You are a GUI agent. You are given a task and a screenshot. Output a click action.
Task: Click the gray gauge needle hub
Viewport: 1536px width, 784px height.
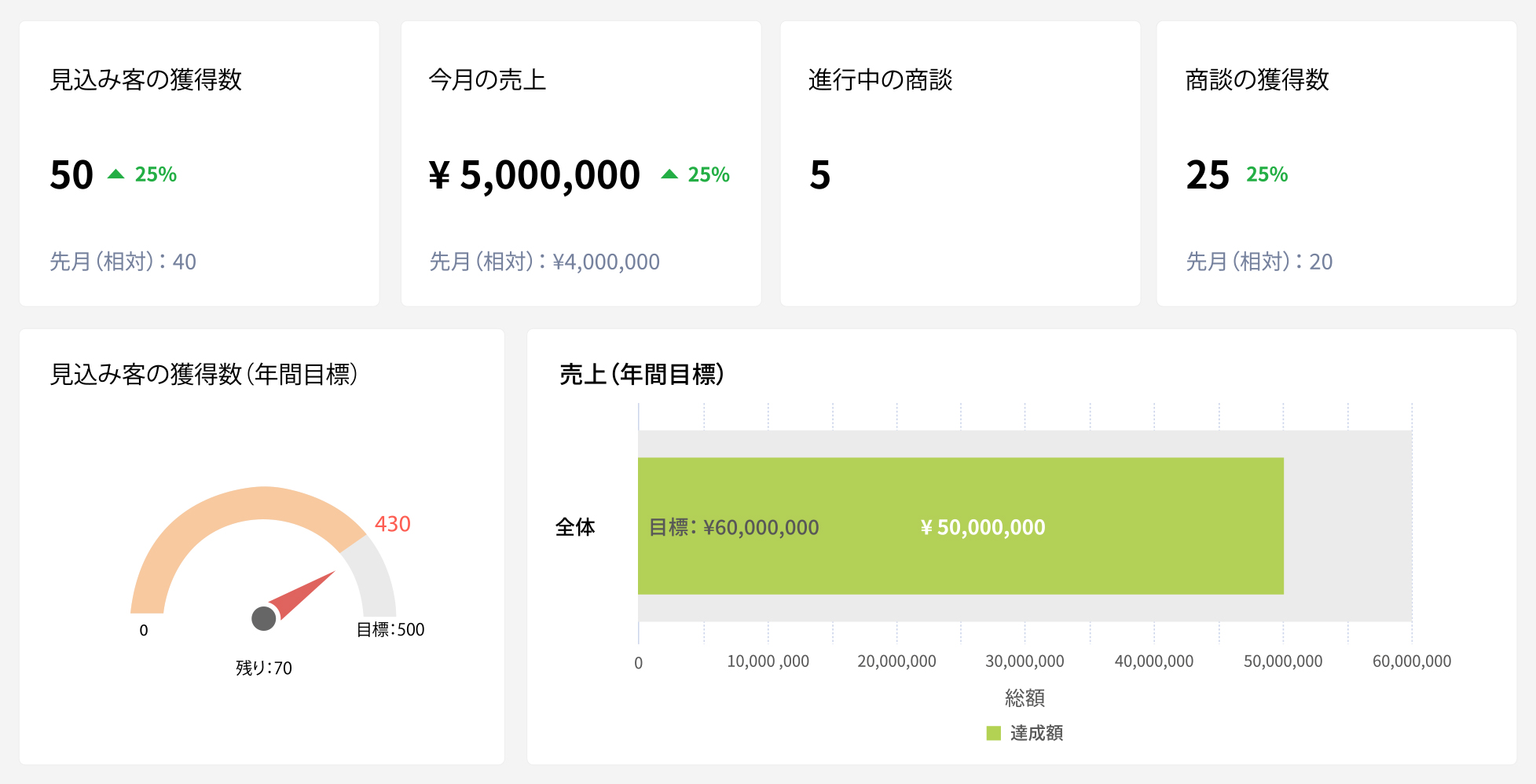point(264,618)
